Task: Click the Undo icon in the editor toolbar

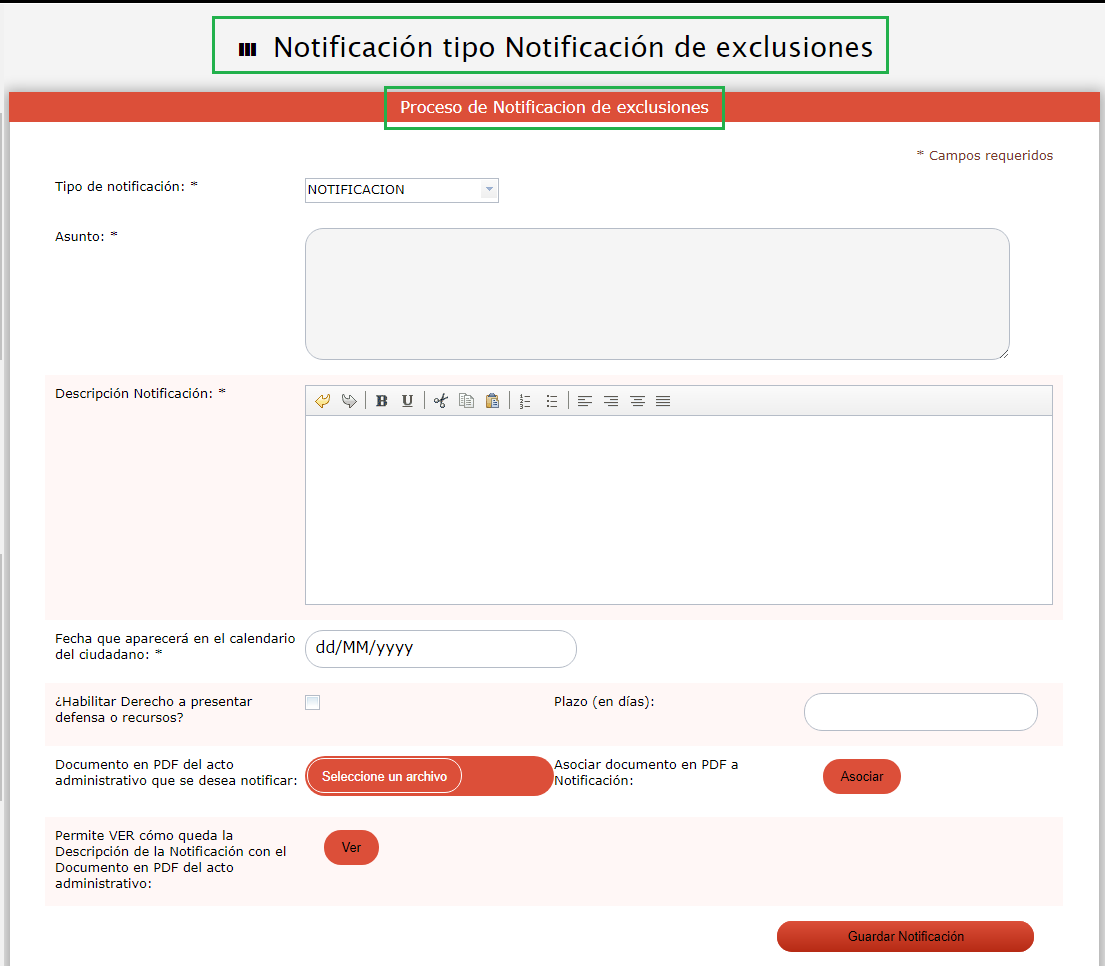Action: [322, 401]
